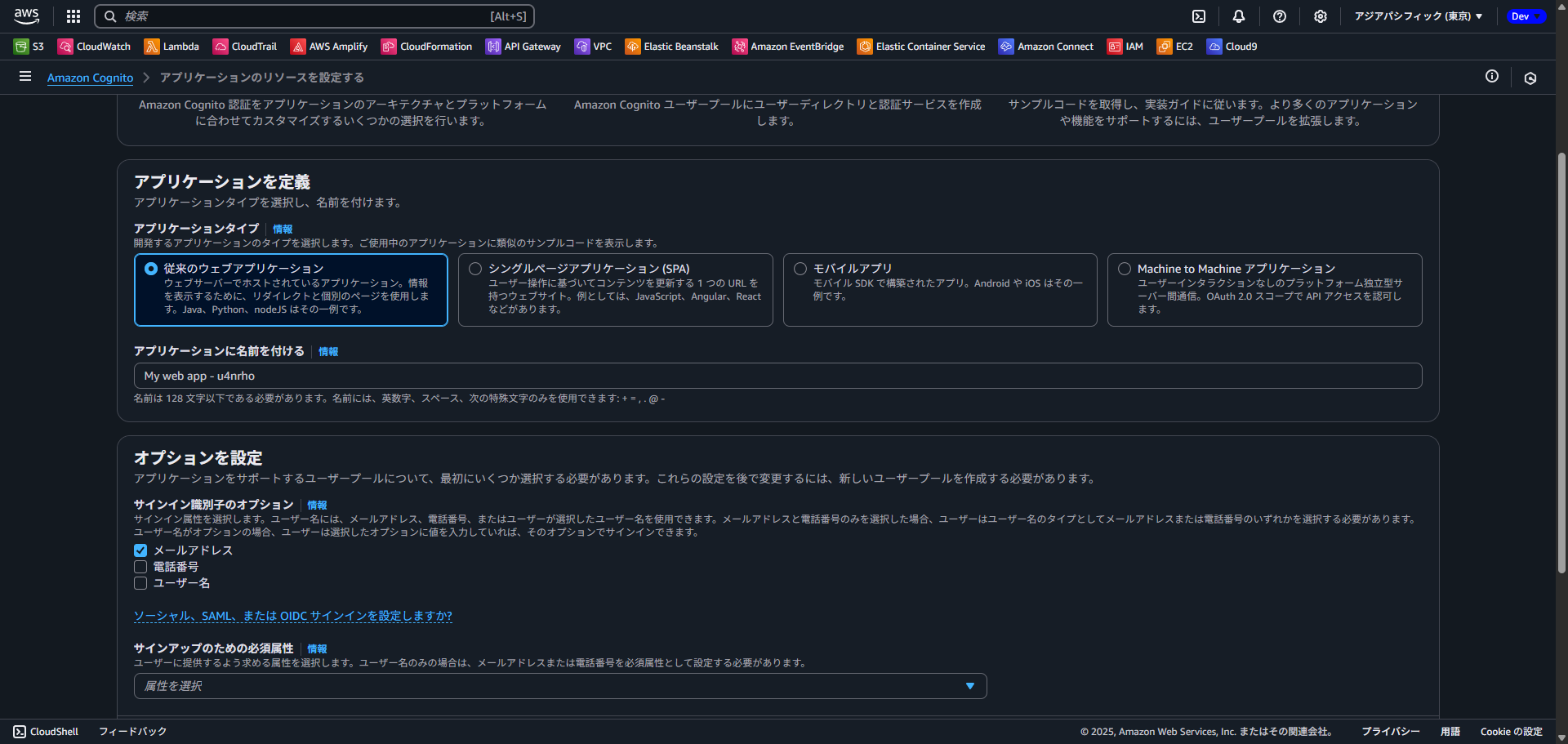The width and height of the screenshot is (1568, 744).
Task: Open the EC2 favorite shortcut
Action: point(1175,47)
